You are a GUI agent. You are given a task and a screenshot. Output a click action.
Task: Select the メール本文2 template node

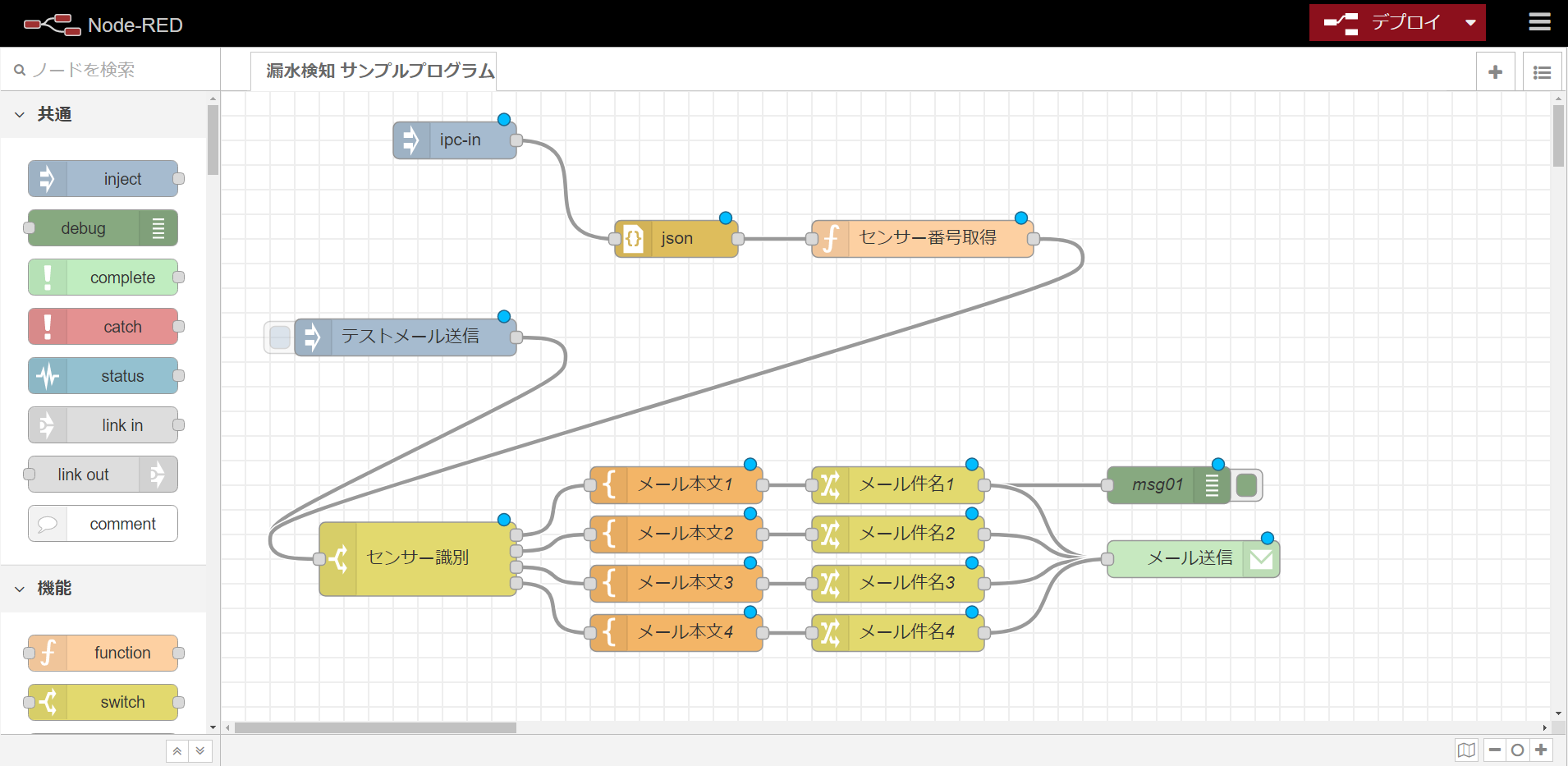click(x=676, y=534)
